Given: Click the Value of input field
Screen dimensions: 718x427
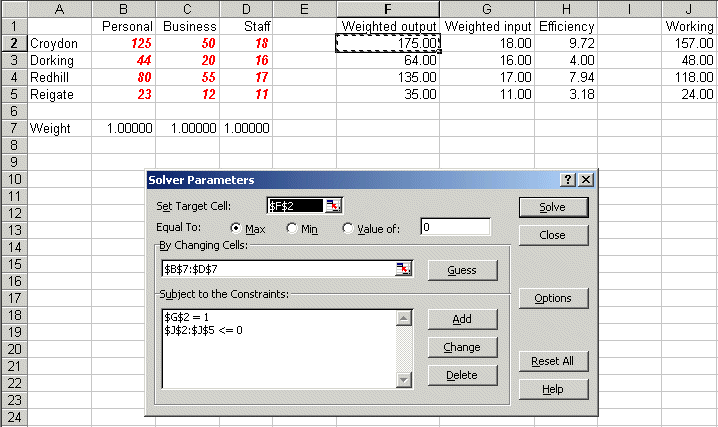Looking at the screenshot, I should (x=455, y=227).
